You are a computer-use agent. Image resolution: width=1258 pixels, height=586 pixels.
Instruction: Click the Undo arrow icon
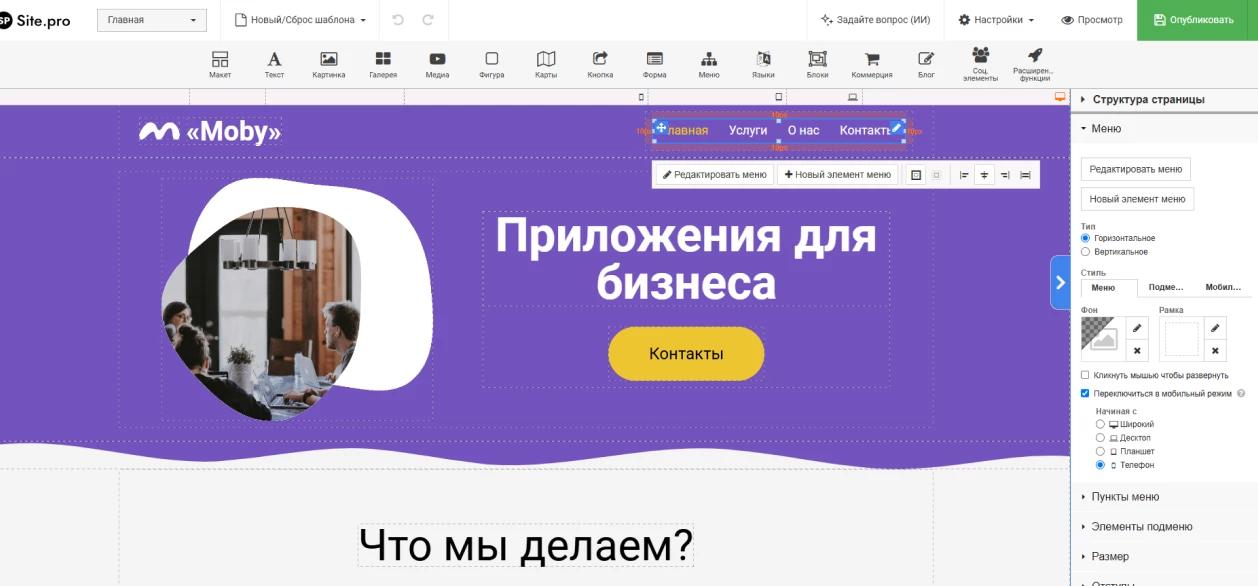pos(398,20)
